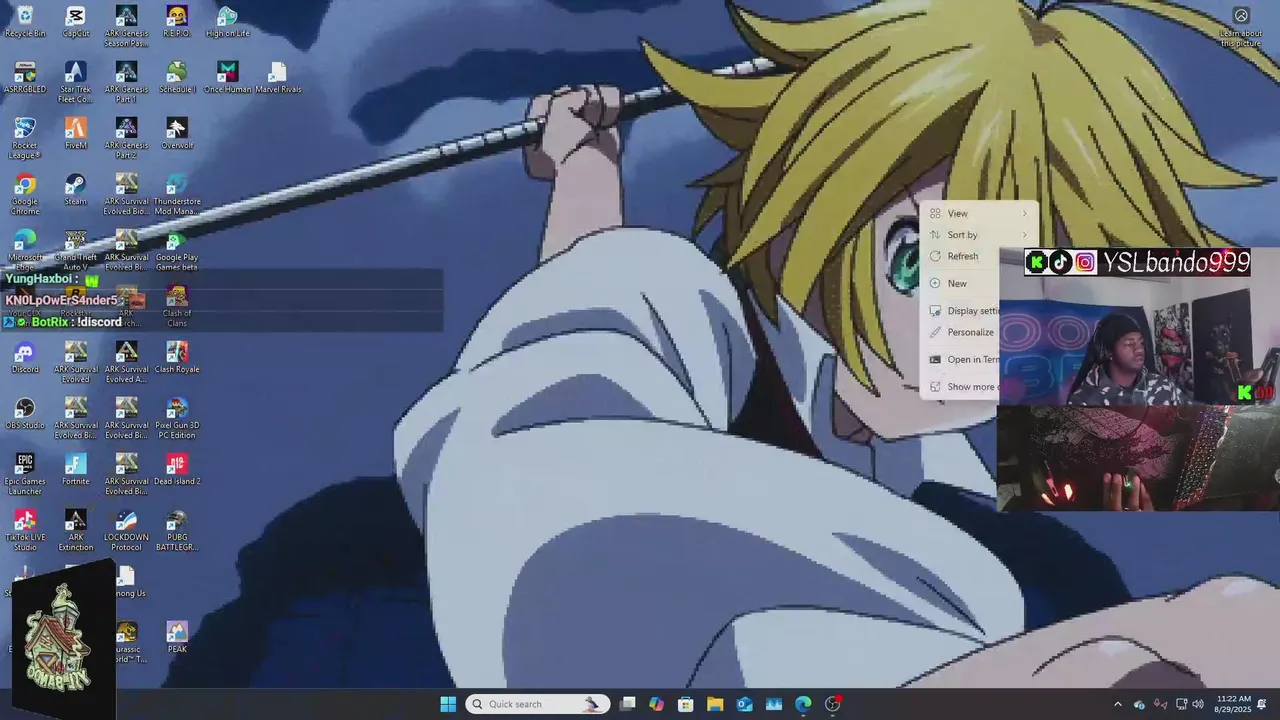Screen dimensions: 1280x720
Task: Select the PEAK game shortcut
Action: click(177, 638)
